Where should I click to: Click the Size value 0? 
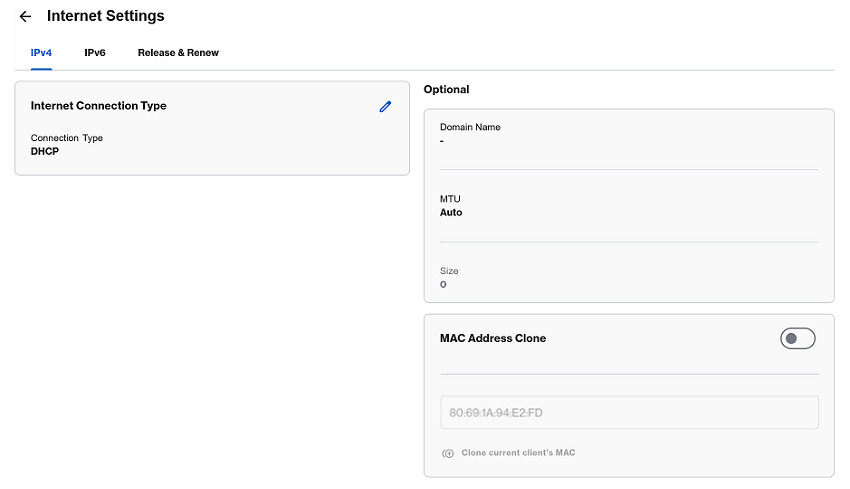443,285
